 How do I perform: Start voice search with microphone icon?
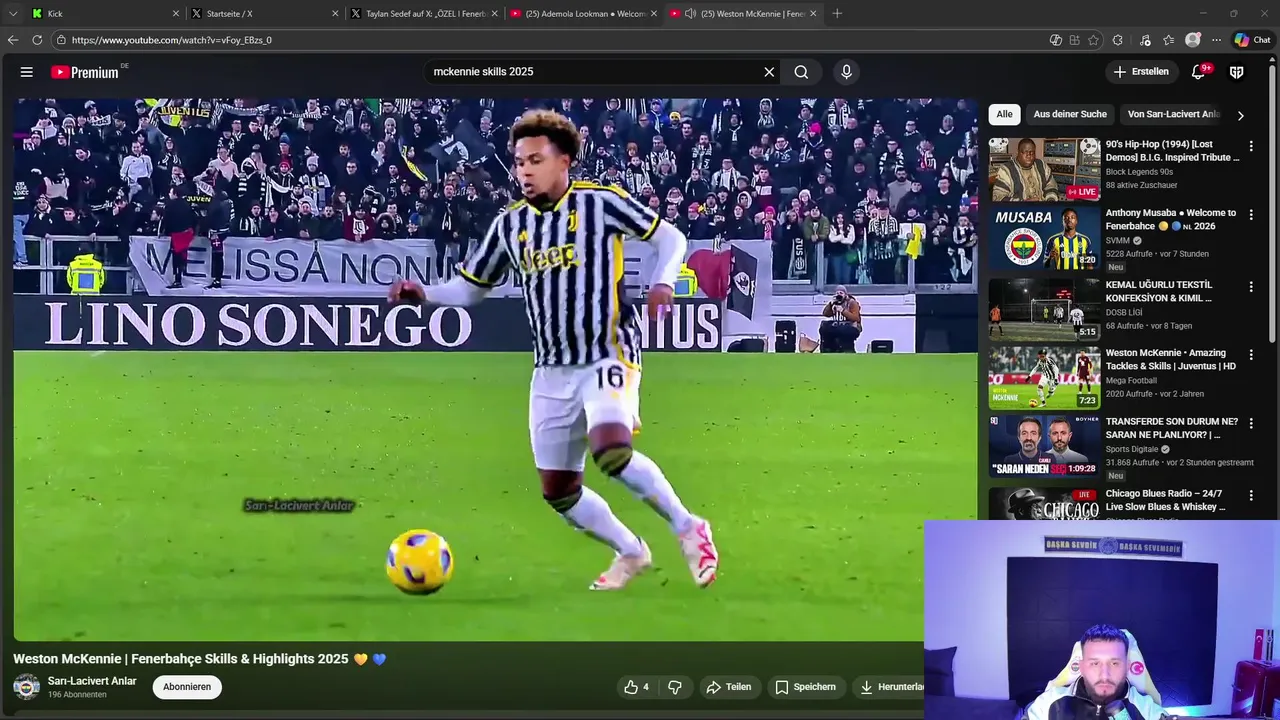846,72
